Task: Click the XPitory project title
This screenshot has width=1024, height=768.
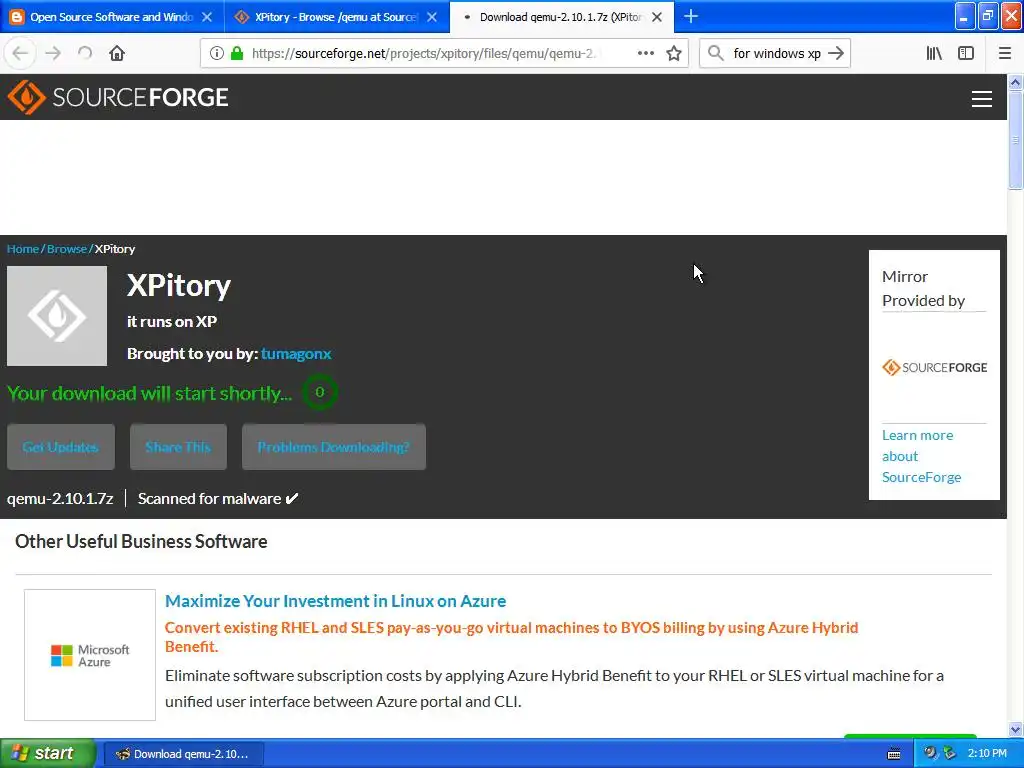Action: (x=178, y=285)
